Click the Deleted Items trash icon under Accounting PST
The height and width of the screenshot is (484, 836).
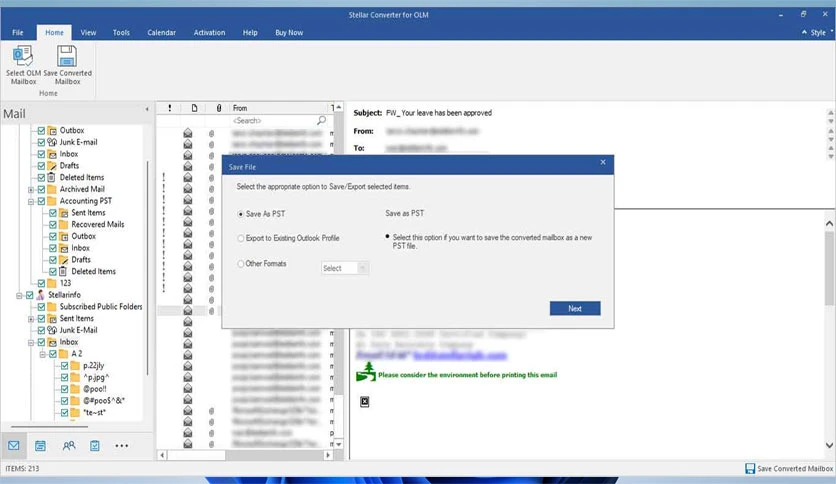pos(63,271)
